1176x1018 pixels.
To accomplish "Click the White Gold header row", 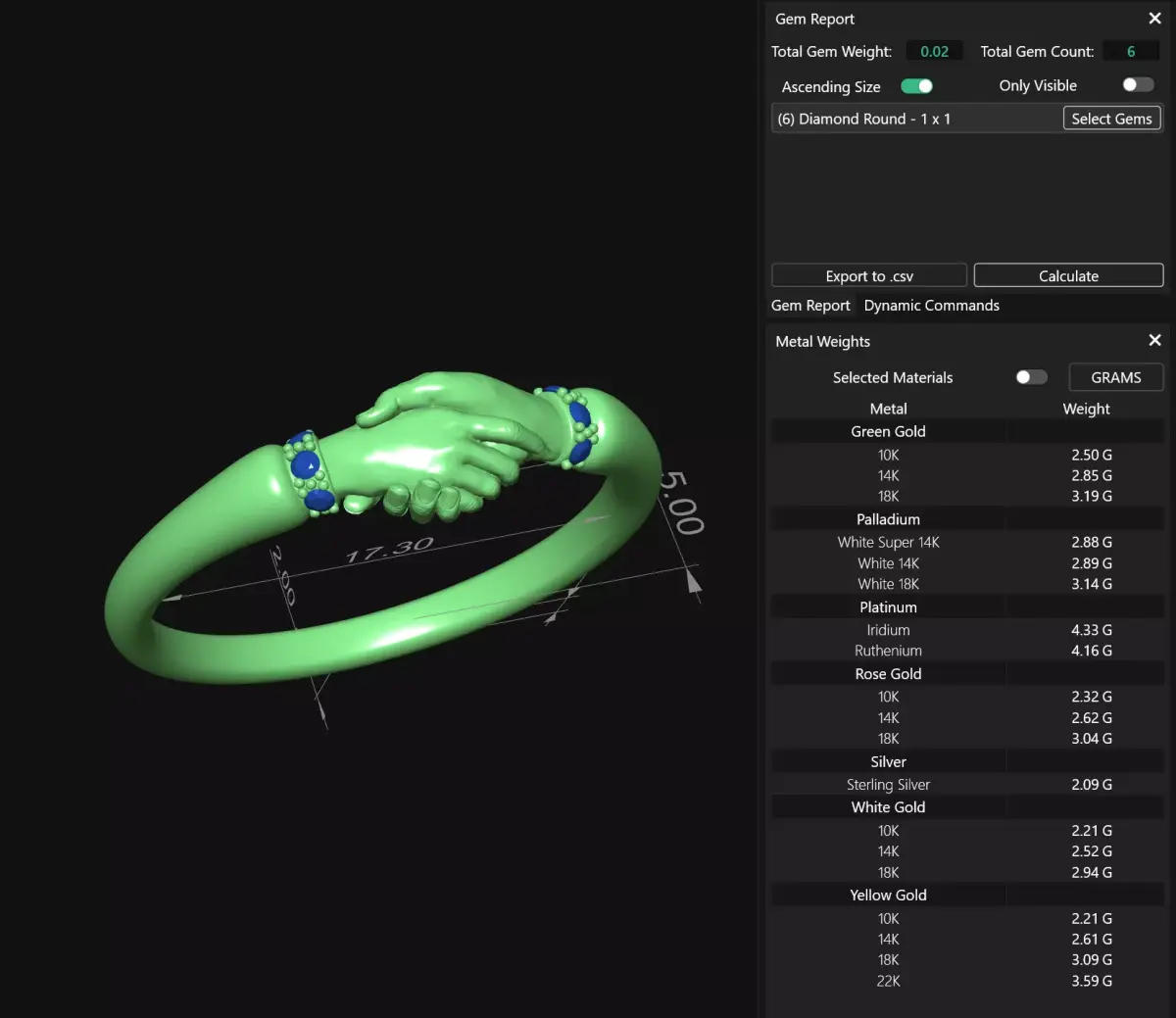I will coord(967,807).
